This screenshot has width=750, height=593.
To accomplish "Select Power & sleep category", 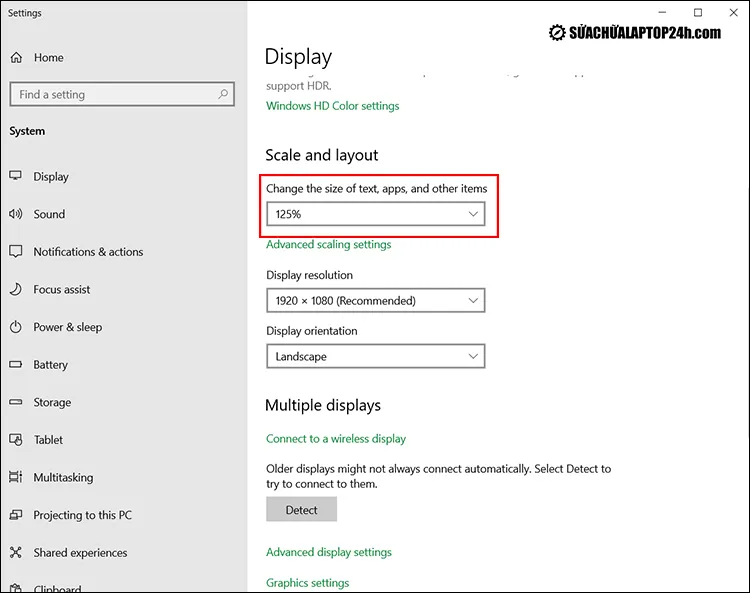I will coord(67,328).
